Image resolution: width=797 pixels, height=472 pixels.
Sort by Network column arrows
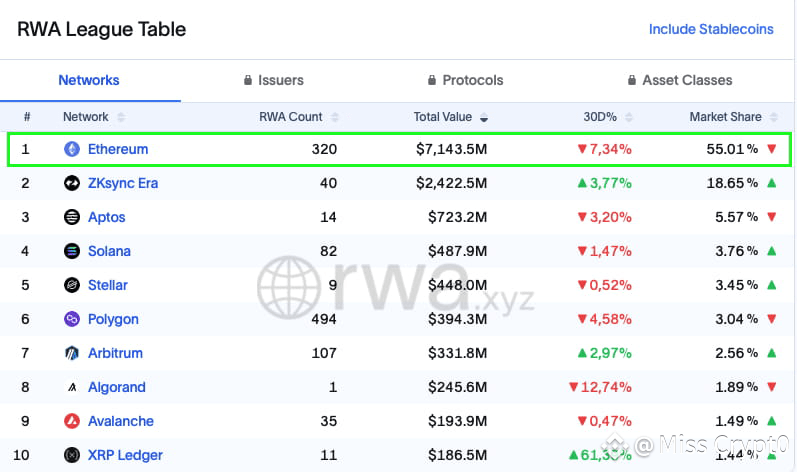(x=121, y=117)
